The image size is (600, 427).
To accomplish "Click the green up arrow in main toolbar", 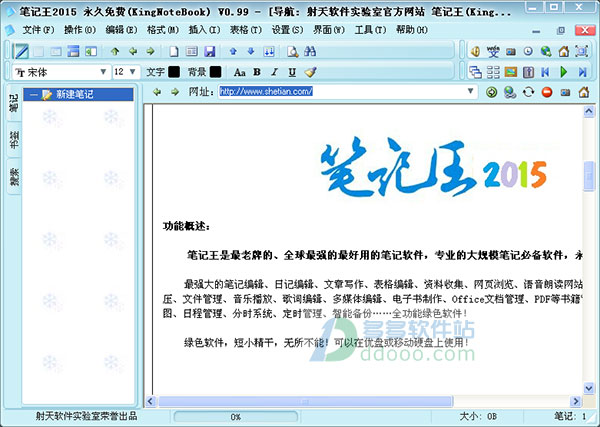I will click(x=115, y=51).
